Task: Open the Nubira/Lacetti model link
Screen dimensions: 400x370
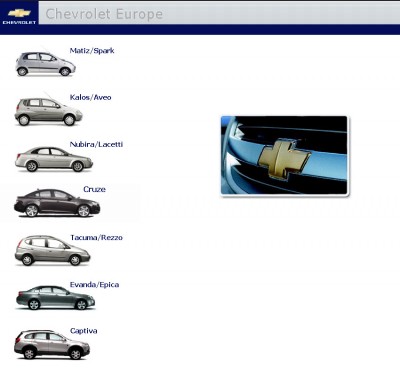Action: pos(96,144)
